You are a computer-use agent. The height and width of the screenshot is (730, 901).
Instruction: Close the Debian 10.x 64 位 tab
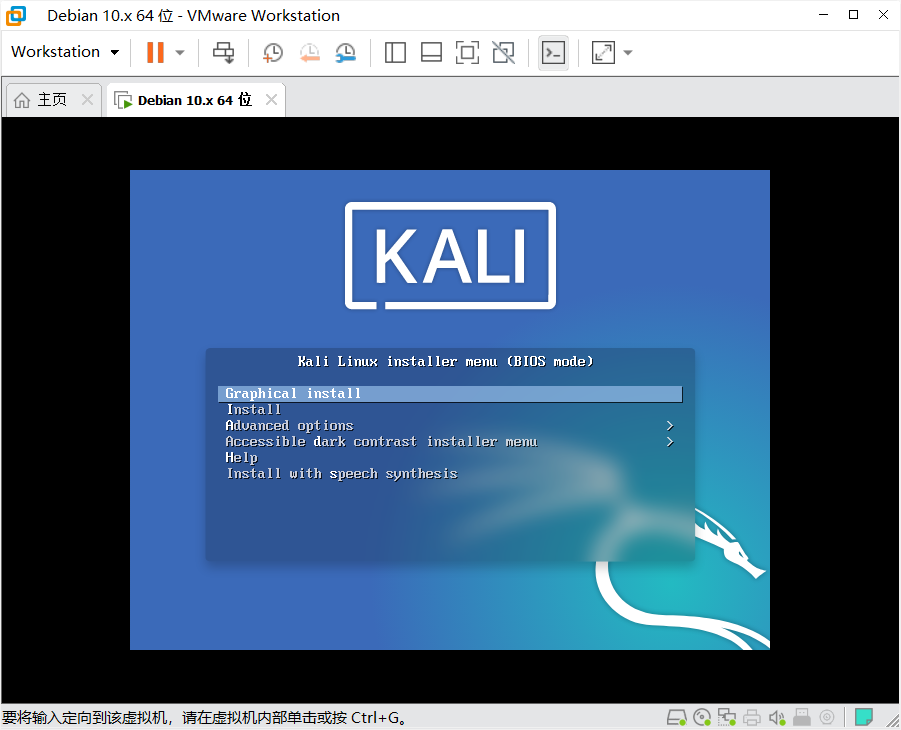[271, 99]
